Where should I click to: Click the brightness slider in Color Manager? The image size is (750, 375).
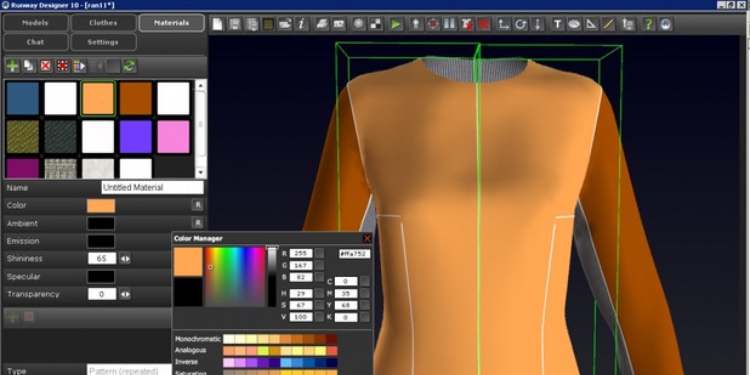(x=272, y=276)
